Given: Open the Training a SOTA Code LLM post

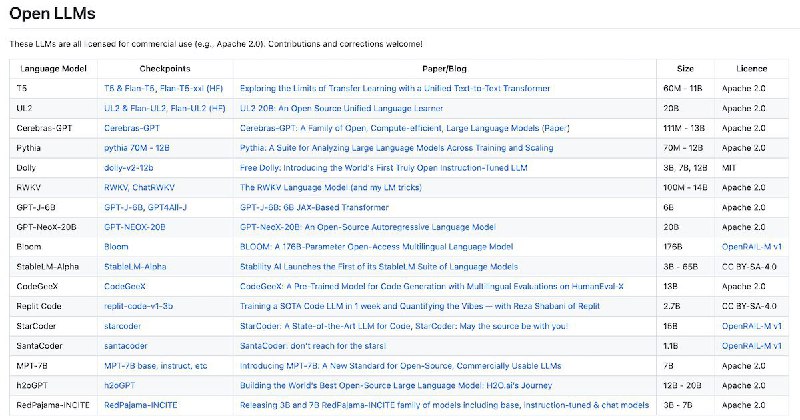Looking at the screenshot, I should tap(420, 306).
